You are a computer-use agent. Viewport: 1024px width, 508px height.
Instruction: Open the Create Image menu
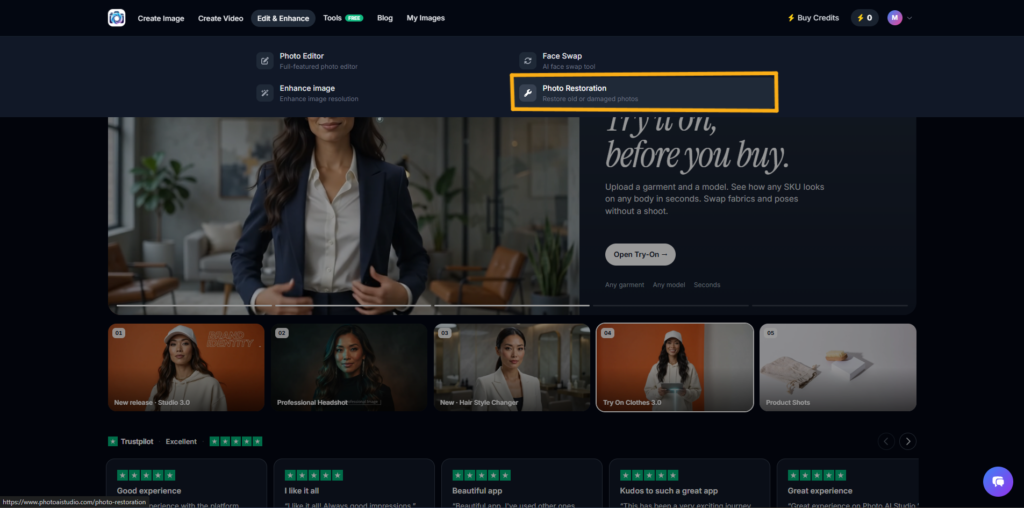point(161,18)
